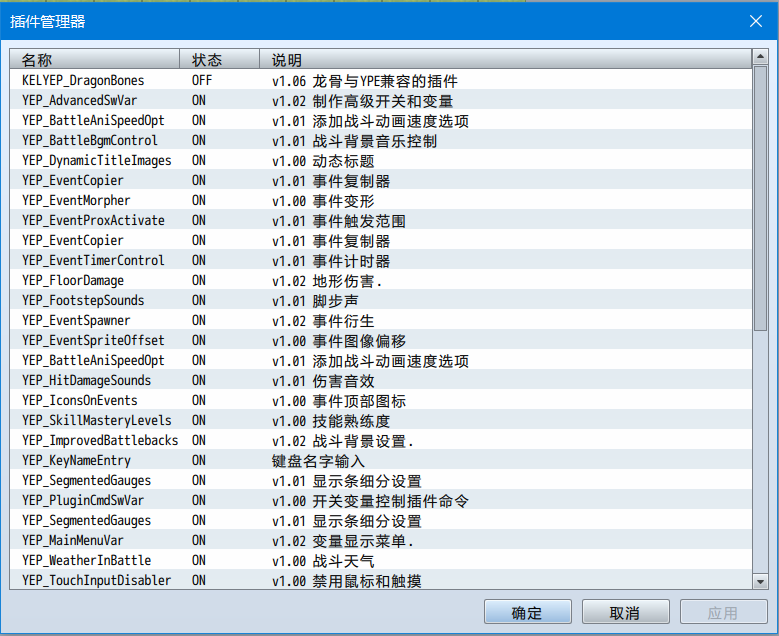Select the YEP_KeyNameEntry plugin name
Image resolution: width=779 pixels, height=636 pixels.
pos(76,461)
